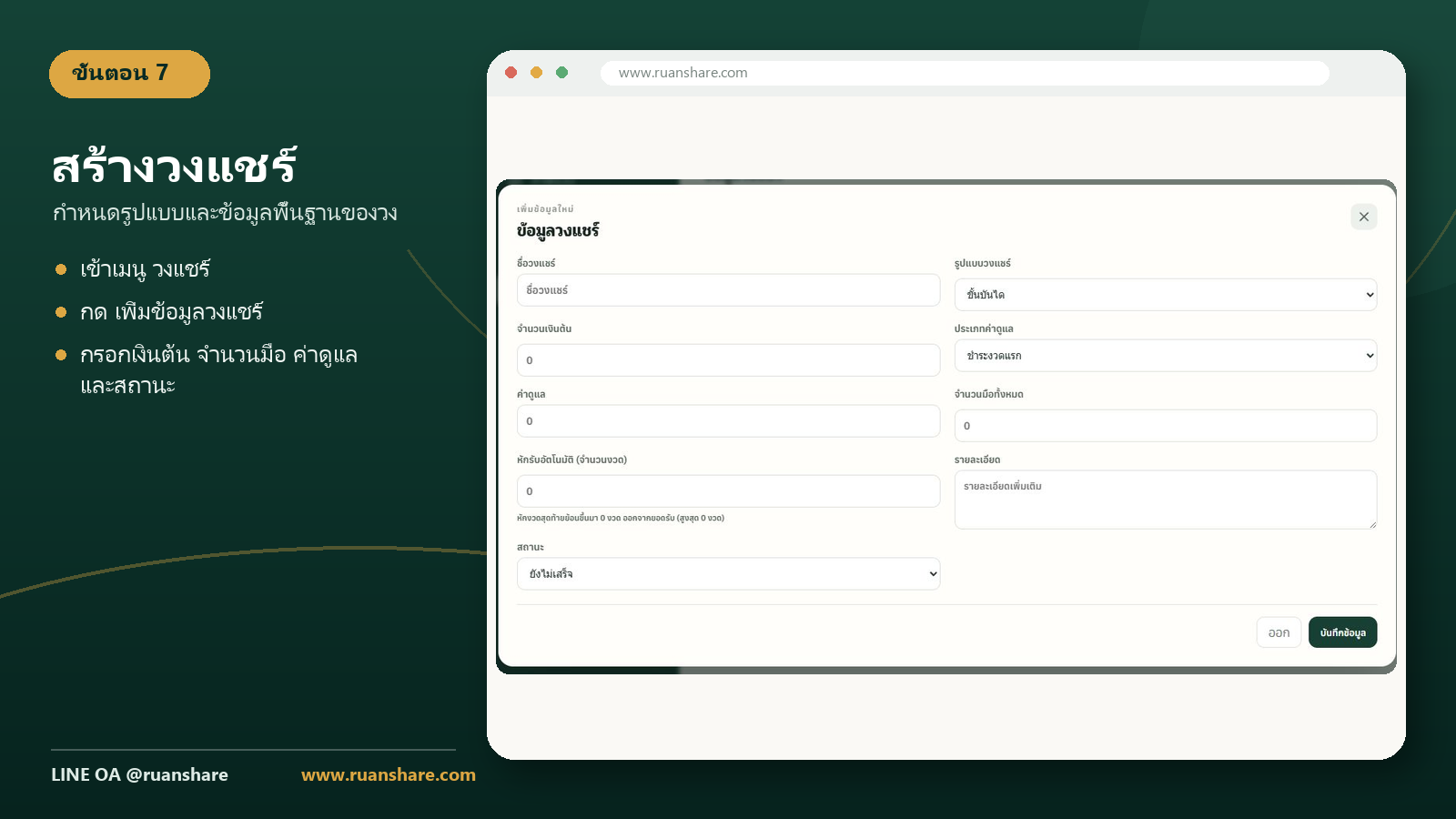Viewport: 1456px width, 819px height.
Task: Open the www.ruanshare.com footer link
Action: tap(389, 774)
